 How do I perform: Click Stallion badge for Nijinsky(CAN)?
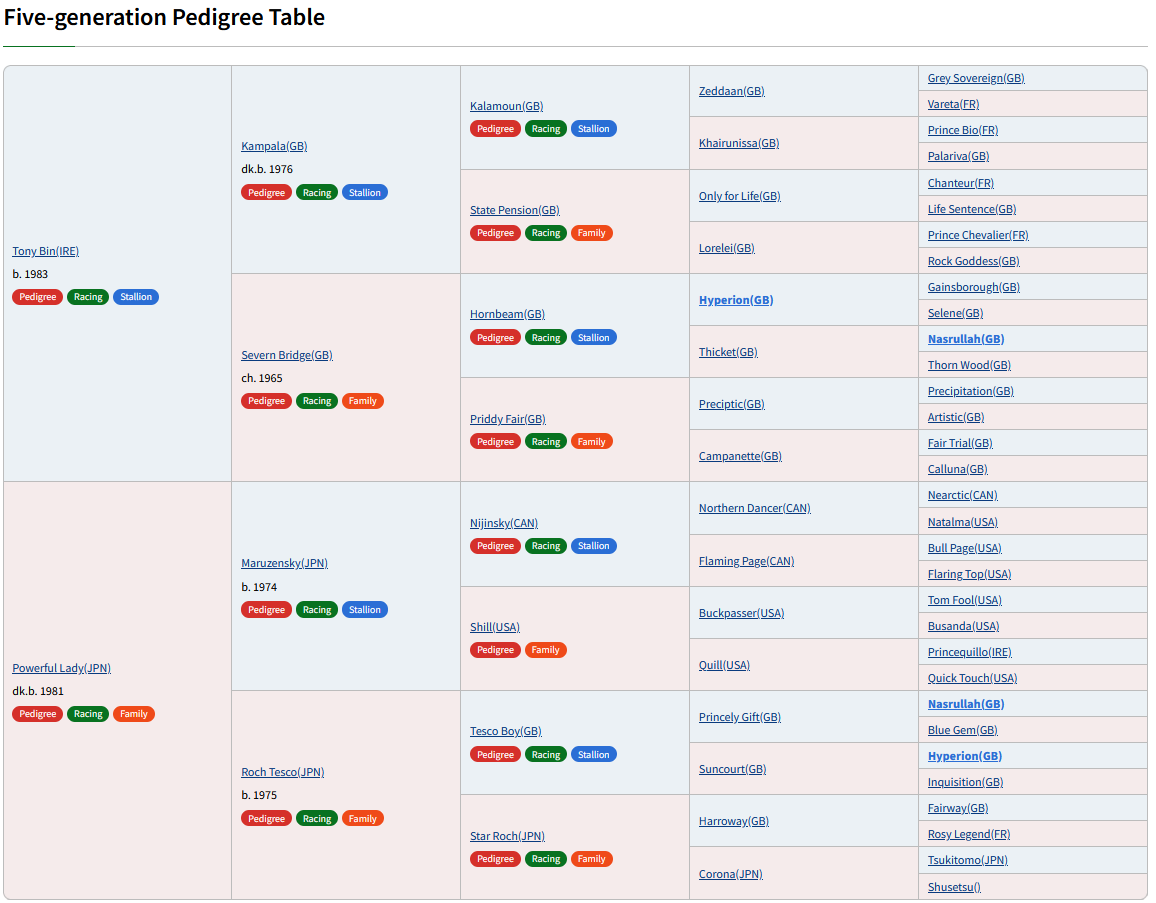[593, 546]
